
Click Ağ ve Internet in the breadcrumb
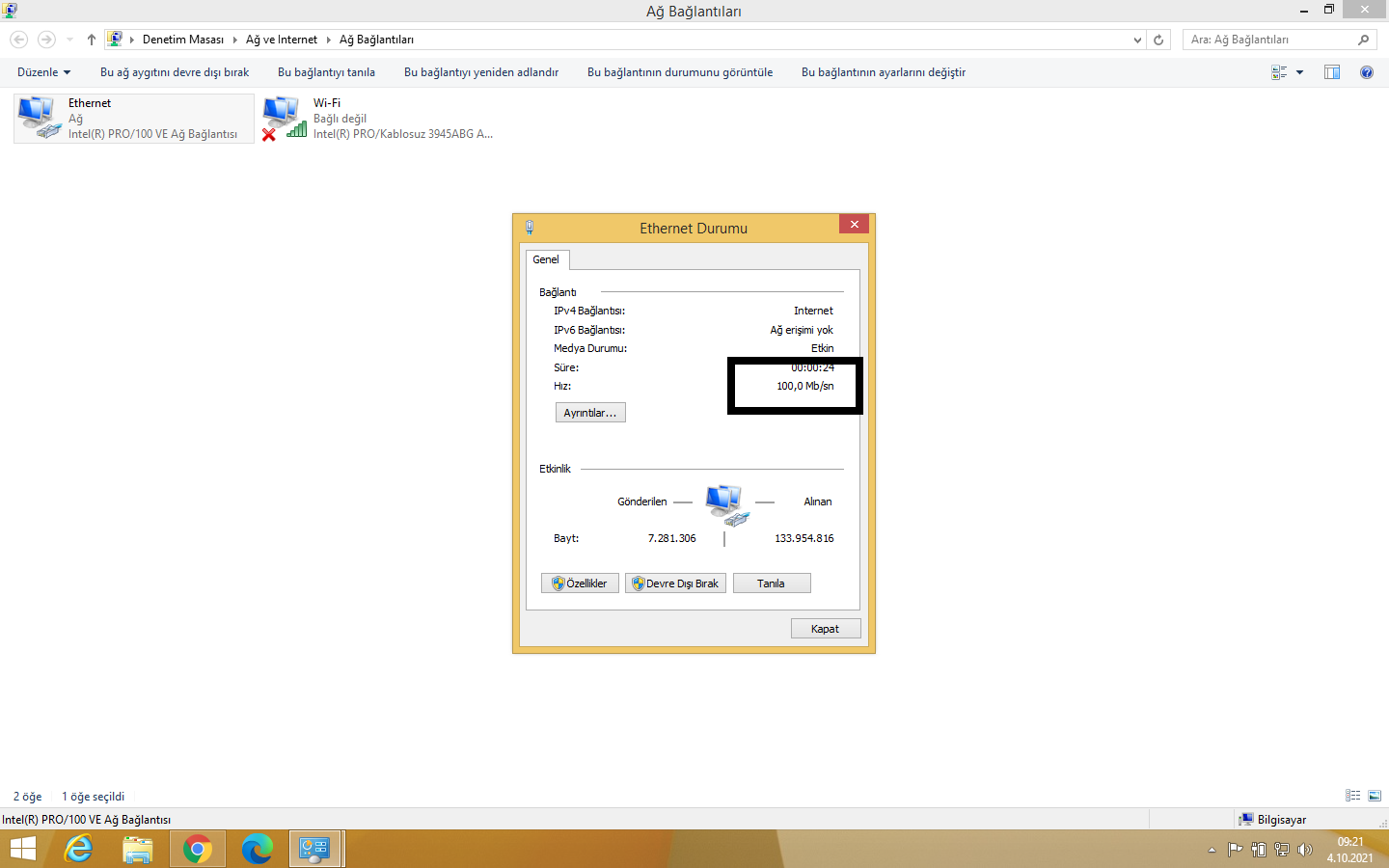click(282, 40)
